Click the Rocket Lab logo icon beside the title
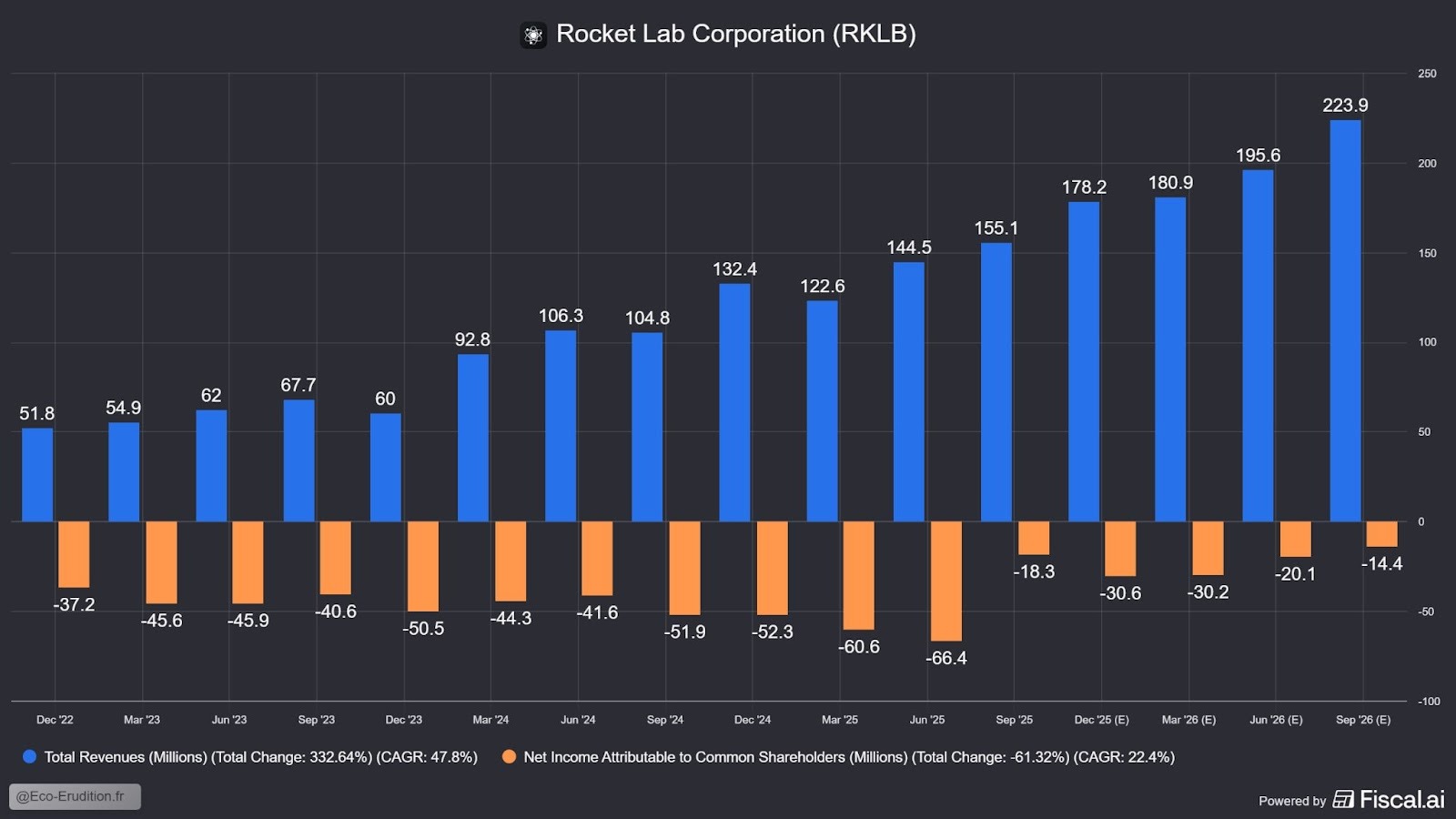 tap(533, 35)
